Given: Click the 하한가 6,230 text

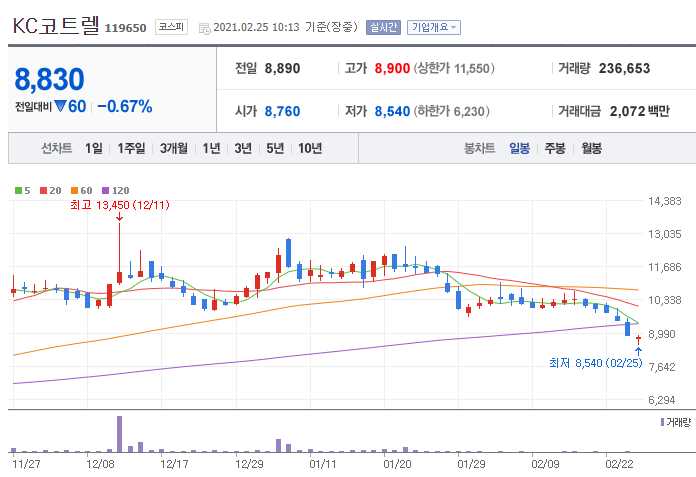Looking at the screenshot, I should click(x=451, y=111).
